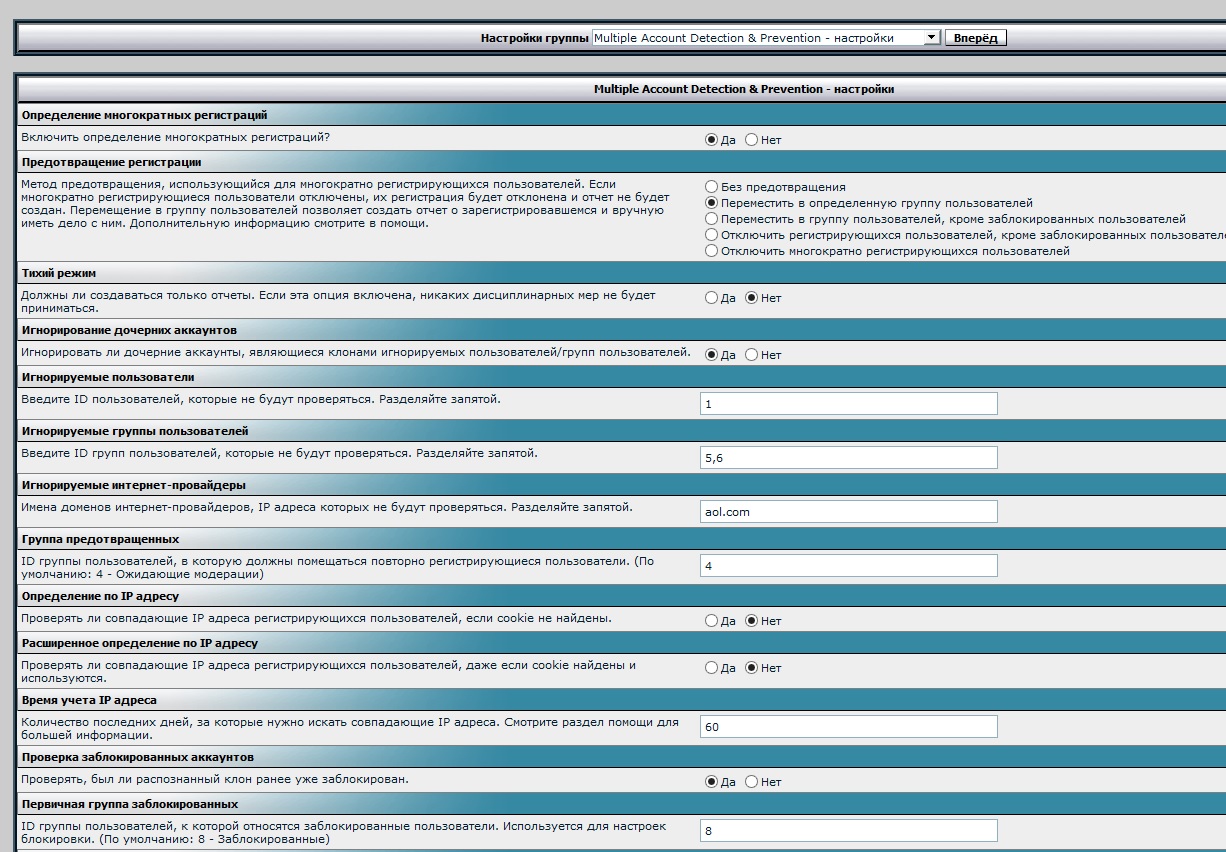Click the Группа предотвращенных ID field
The image size is (1226, 852).
(848, 566)
